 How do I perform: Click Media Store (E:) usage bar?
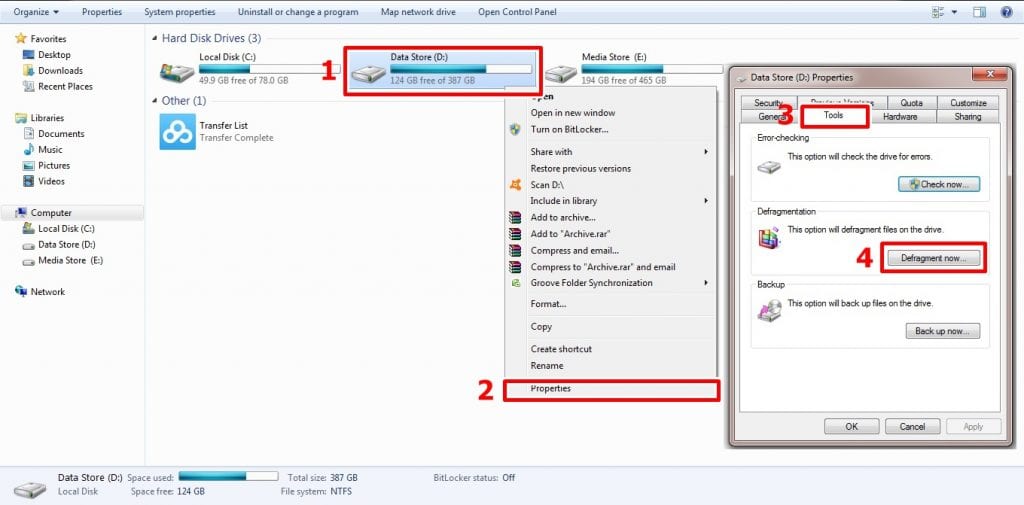652,69
